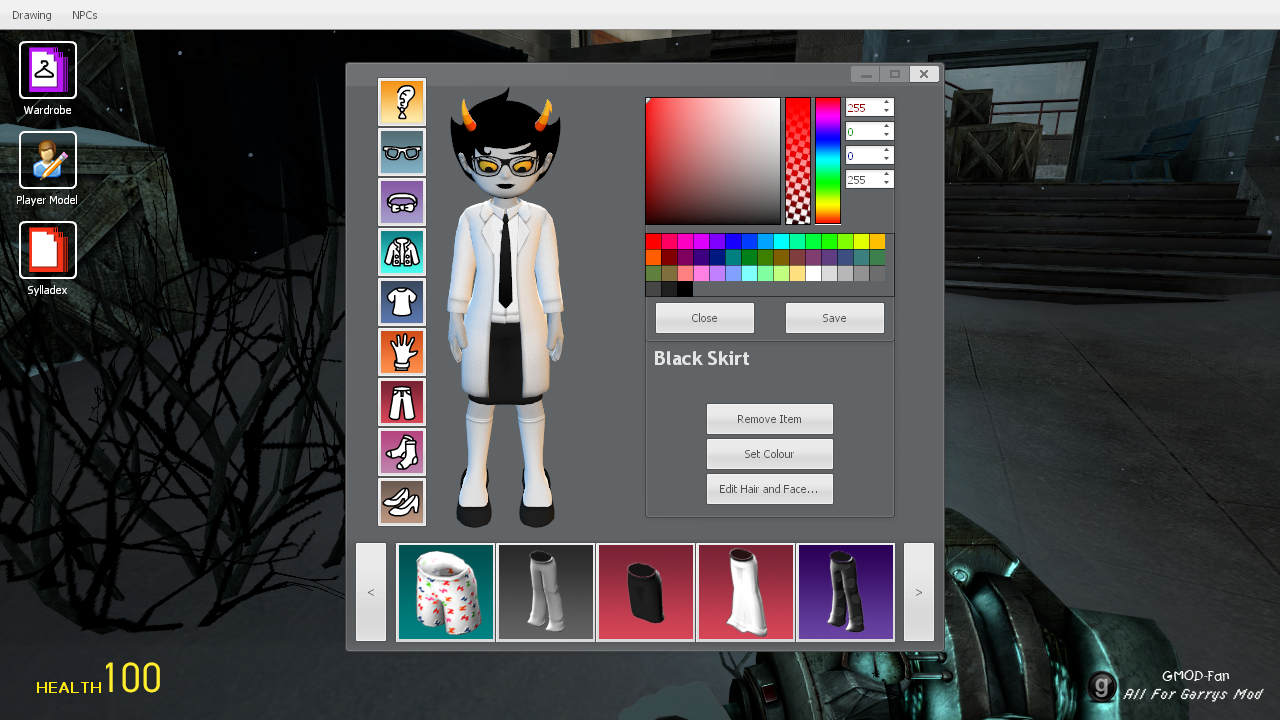This screenshot has width=1280, height=720.
Task: Increase the blue value with up arrow
Action: (886, 150)
